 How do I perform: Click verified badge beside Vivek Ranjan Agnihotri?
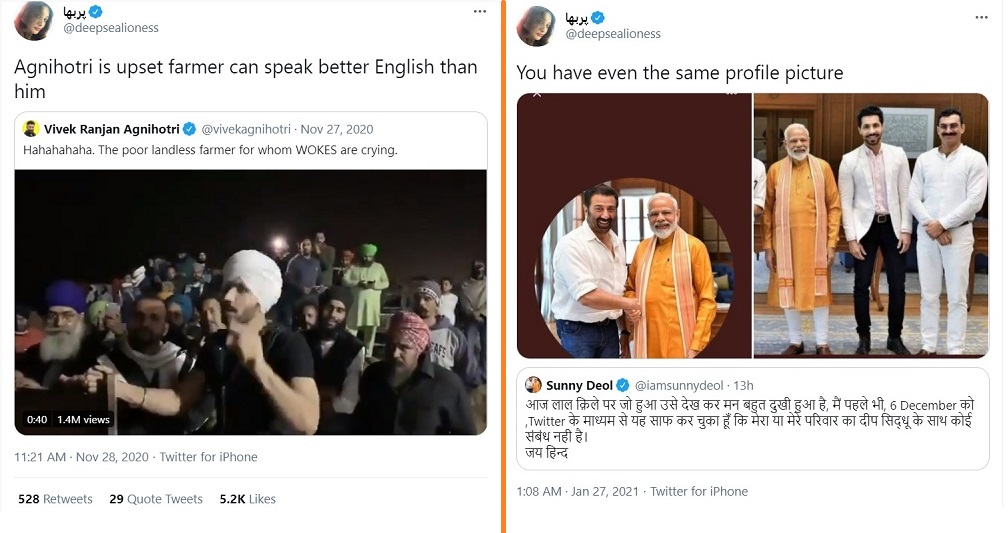pos(190,129)
